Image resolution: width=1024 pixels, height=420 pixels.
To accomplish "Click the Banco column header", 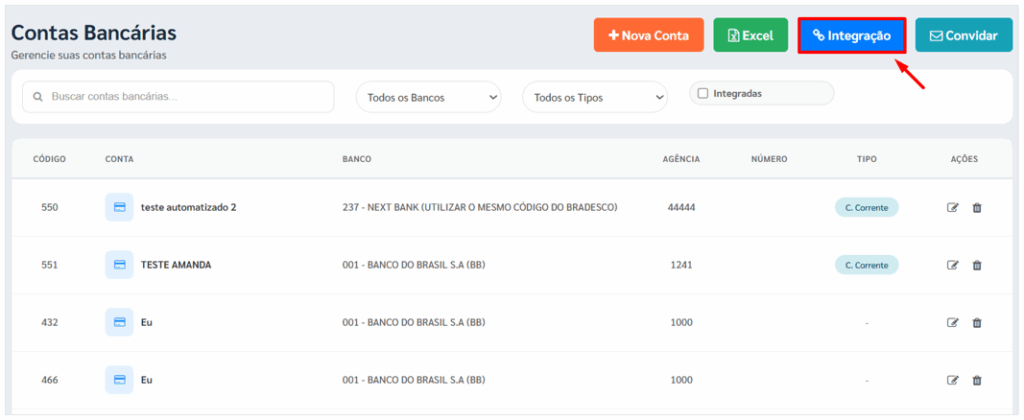I will point(357,159).
